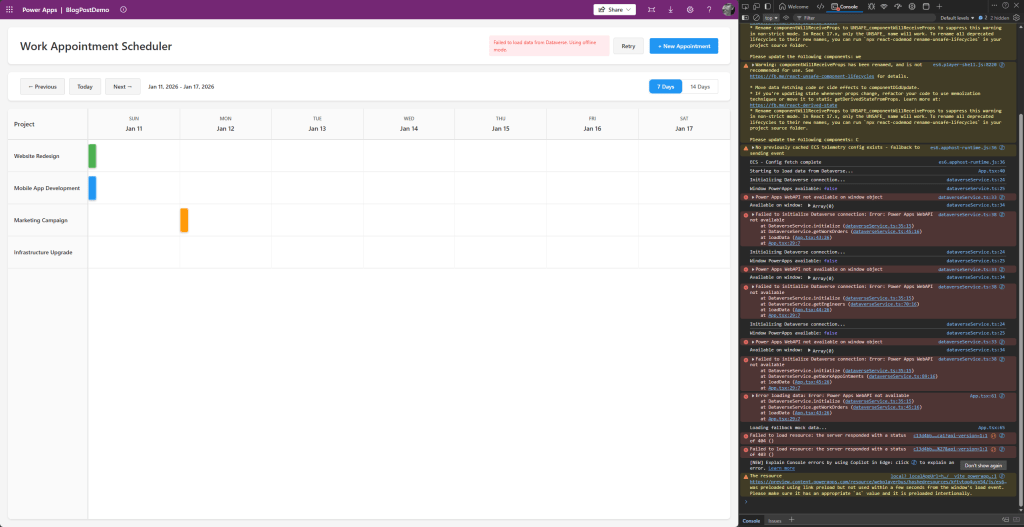The image size is (1024, 527).
Task: Open the Default levels dropdown
Action: 956,18
